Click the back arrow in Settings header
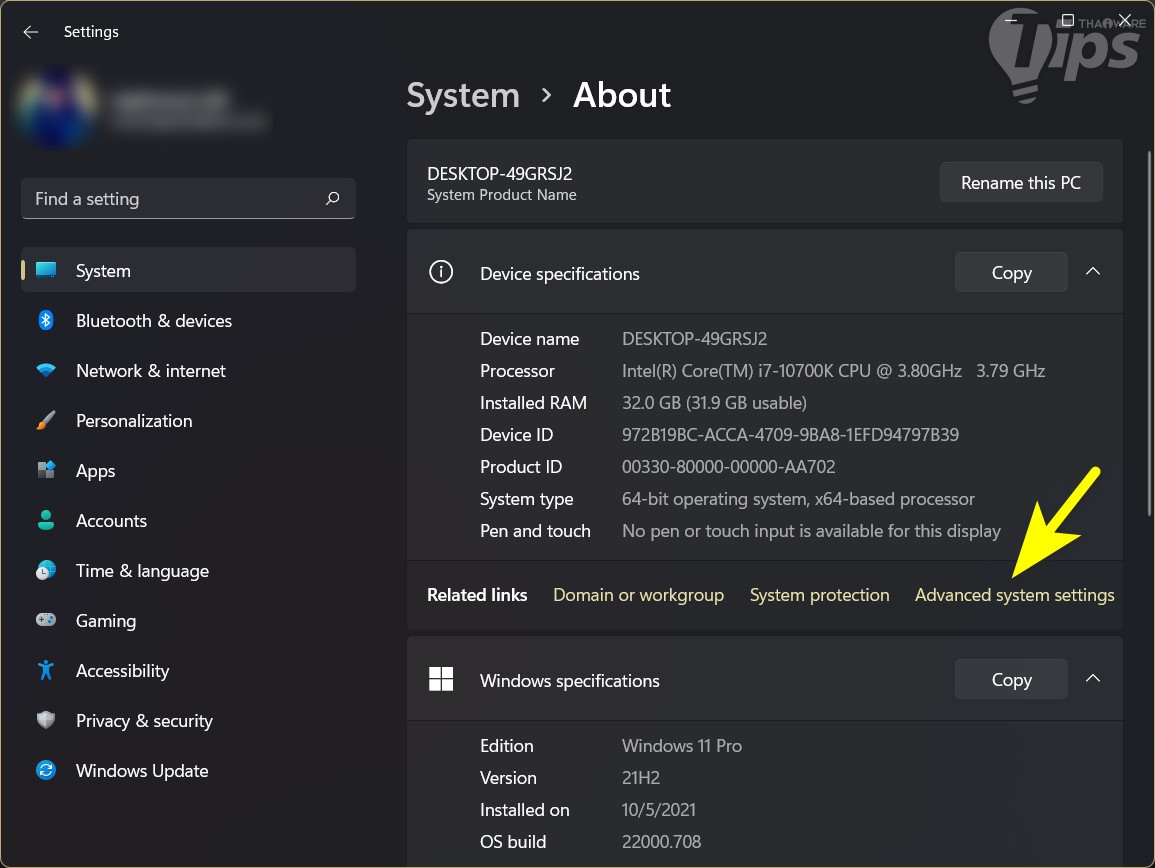 tap(31, 32)
